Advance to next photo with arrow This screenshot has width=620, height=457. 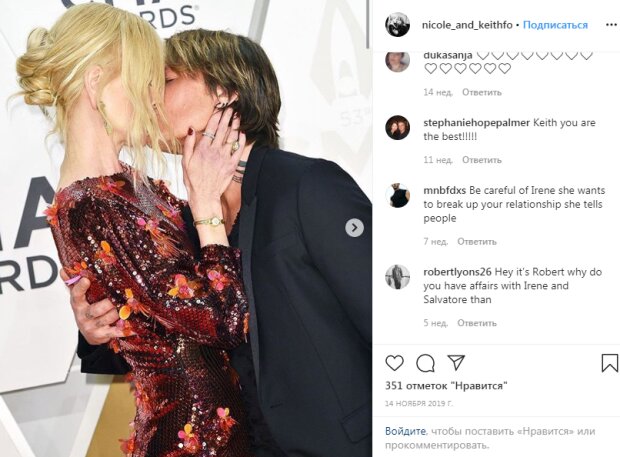click(x=354, y=228)
